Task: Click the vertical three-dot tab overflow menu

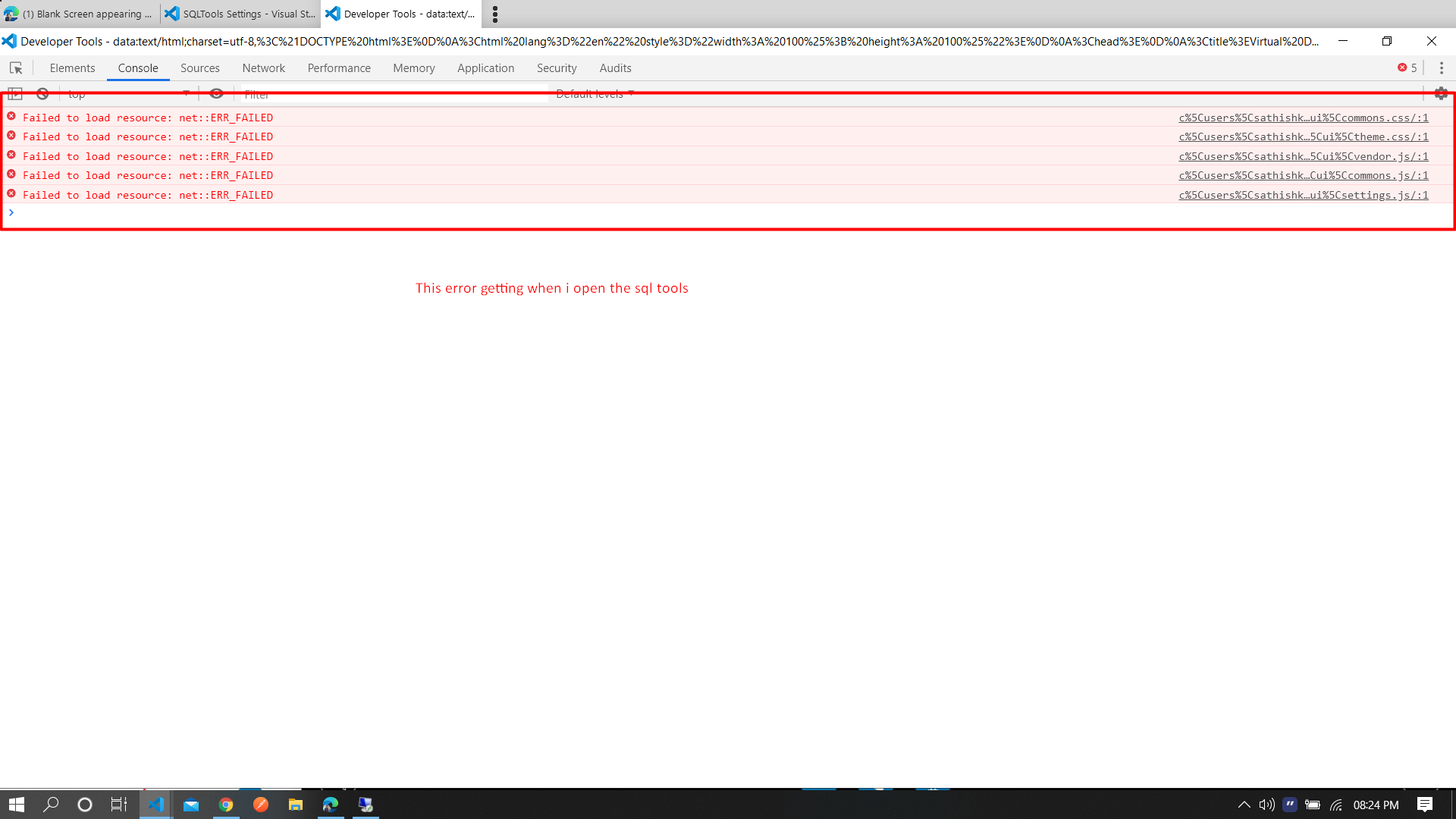Action: pyautogui.click(x=495, y=14)
